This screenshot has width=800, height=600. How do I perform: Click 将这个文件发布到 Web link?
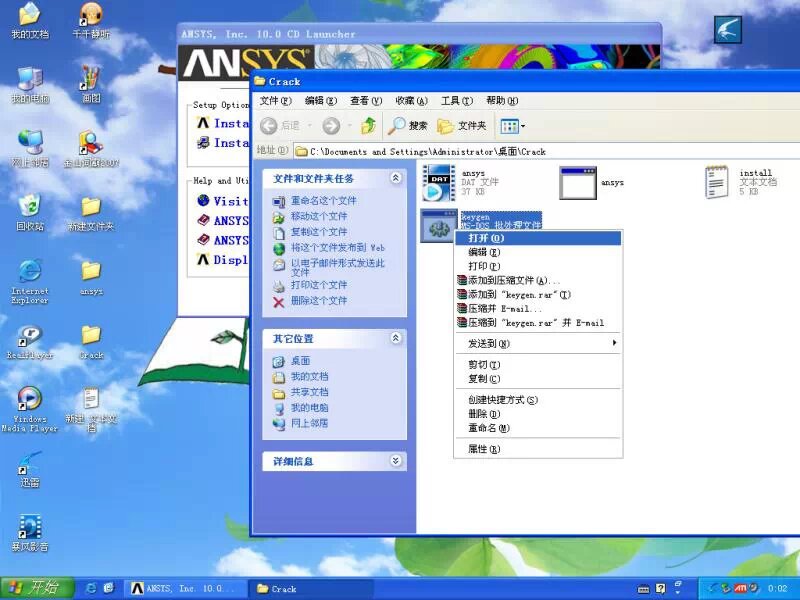[338, 247]
